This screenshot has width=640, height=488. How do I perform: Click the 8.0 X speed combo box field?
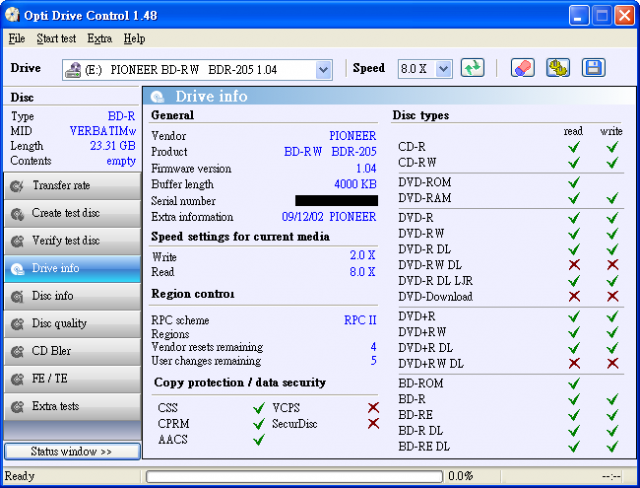425,69
